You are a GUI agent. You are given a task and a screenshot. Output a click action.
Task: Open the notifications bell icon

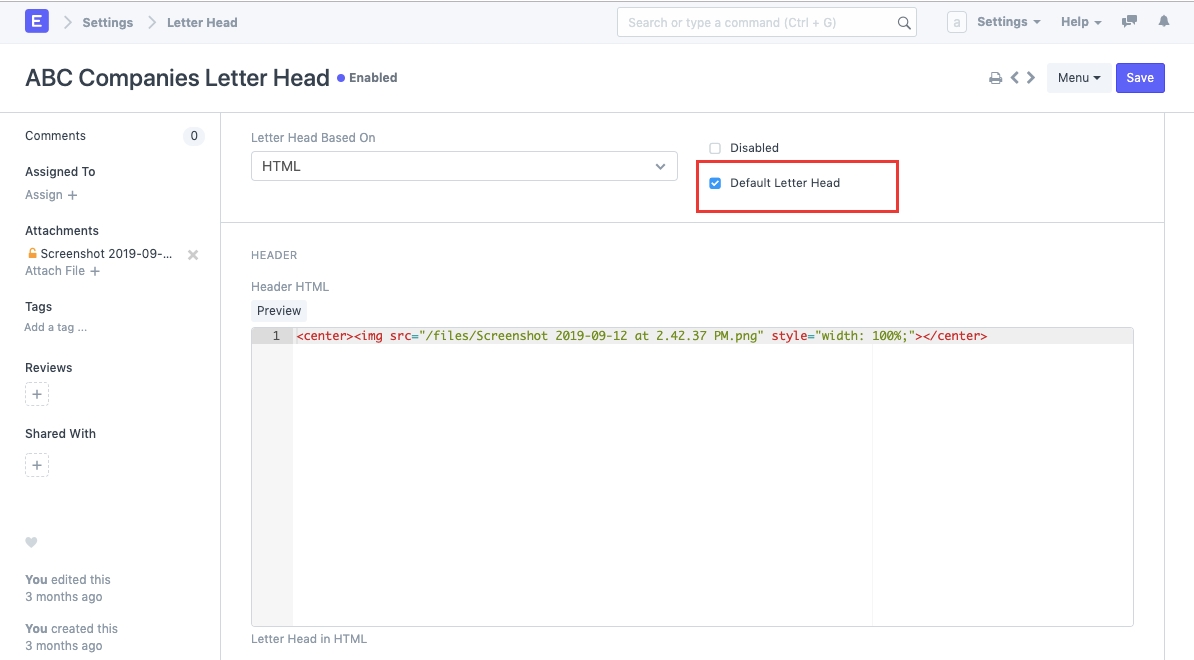click(x=1164, y=21)
